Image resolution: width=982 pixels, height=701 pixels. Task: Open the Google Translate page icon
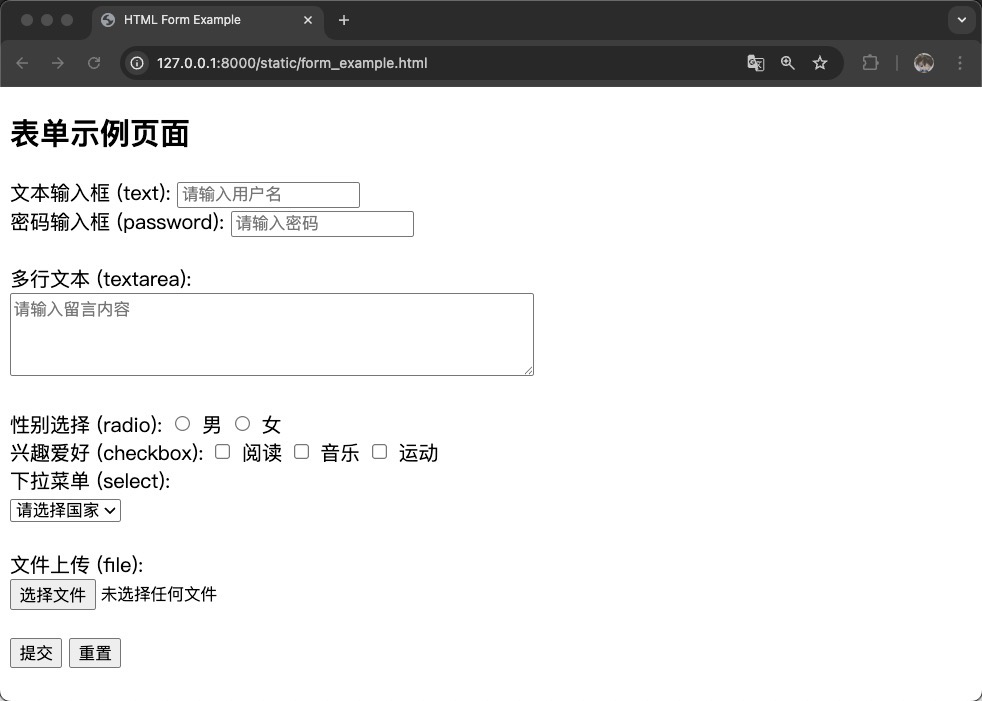(755, 62)
